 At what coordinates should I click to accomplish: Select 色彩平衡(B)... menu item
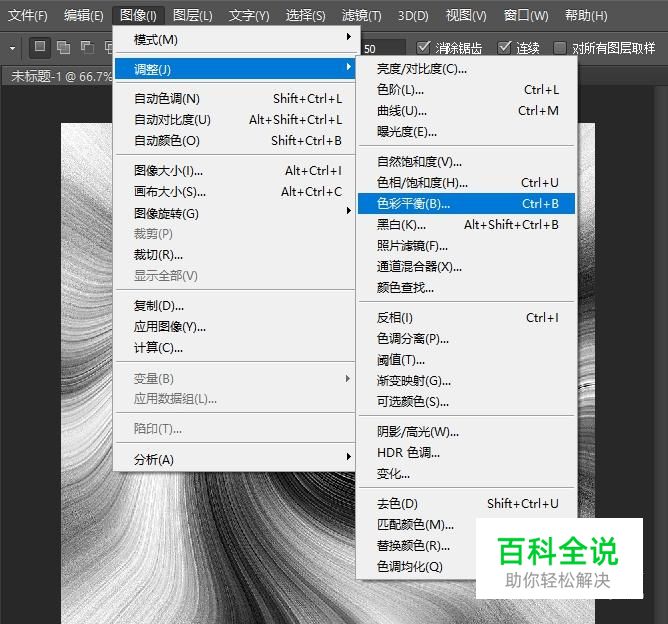point(466,204)
